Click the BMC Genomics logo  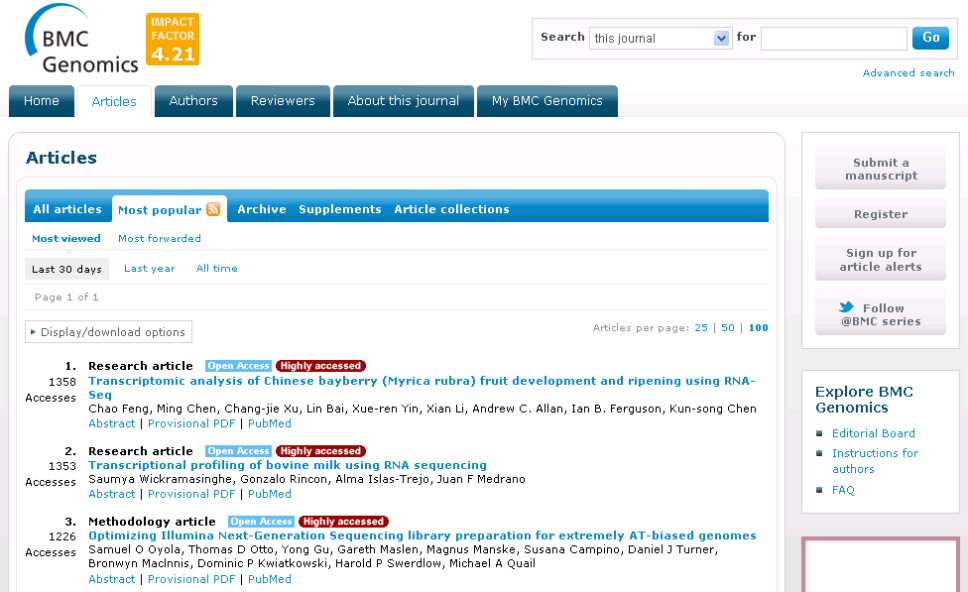click(x=81, y=42)
